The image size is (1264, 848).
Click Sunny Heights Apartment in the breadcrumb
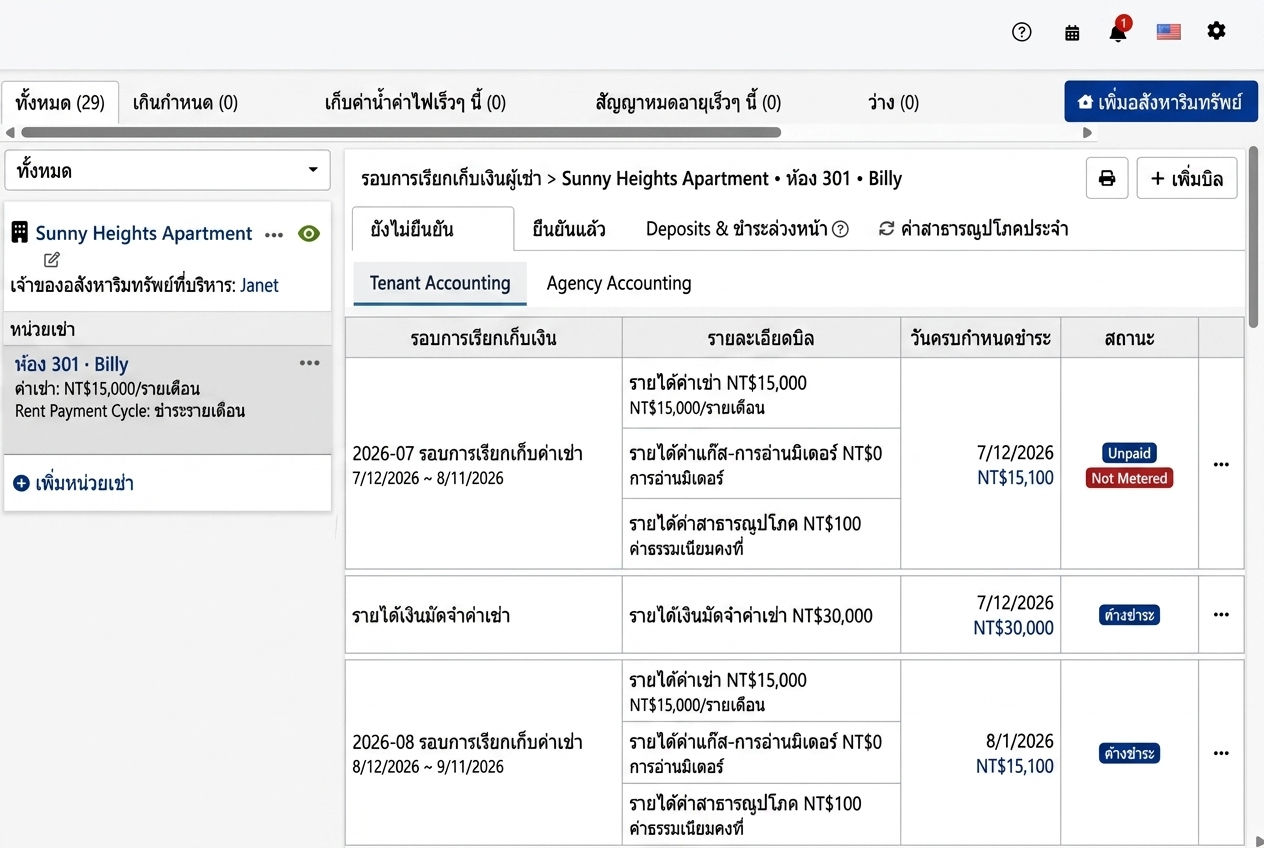(665, 179)
